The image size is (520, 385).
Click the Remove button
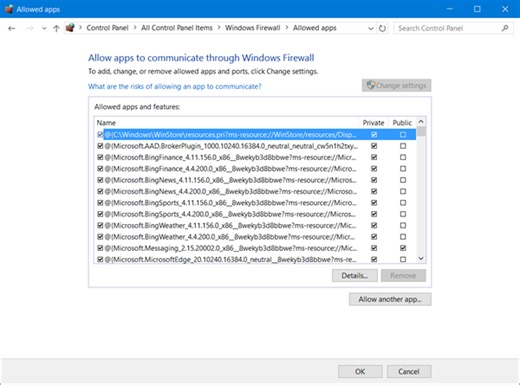click(x=403, y=276)
